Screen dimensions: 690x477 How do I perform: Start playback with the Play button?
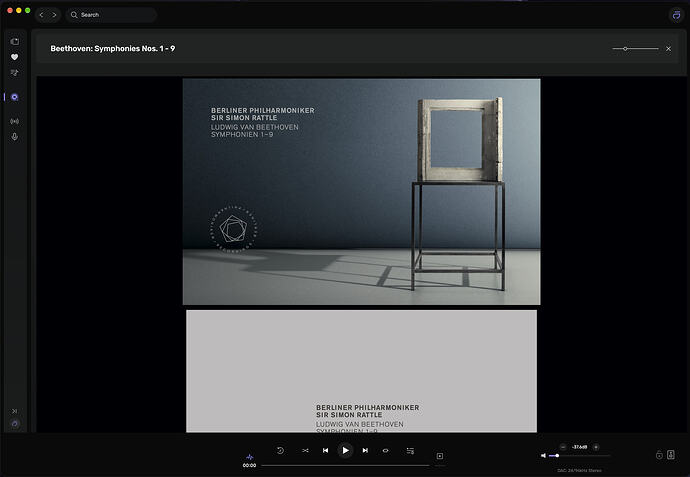pos(345,450)
